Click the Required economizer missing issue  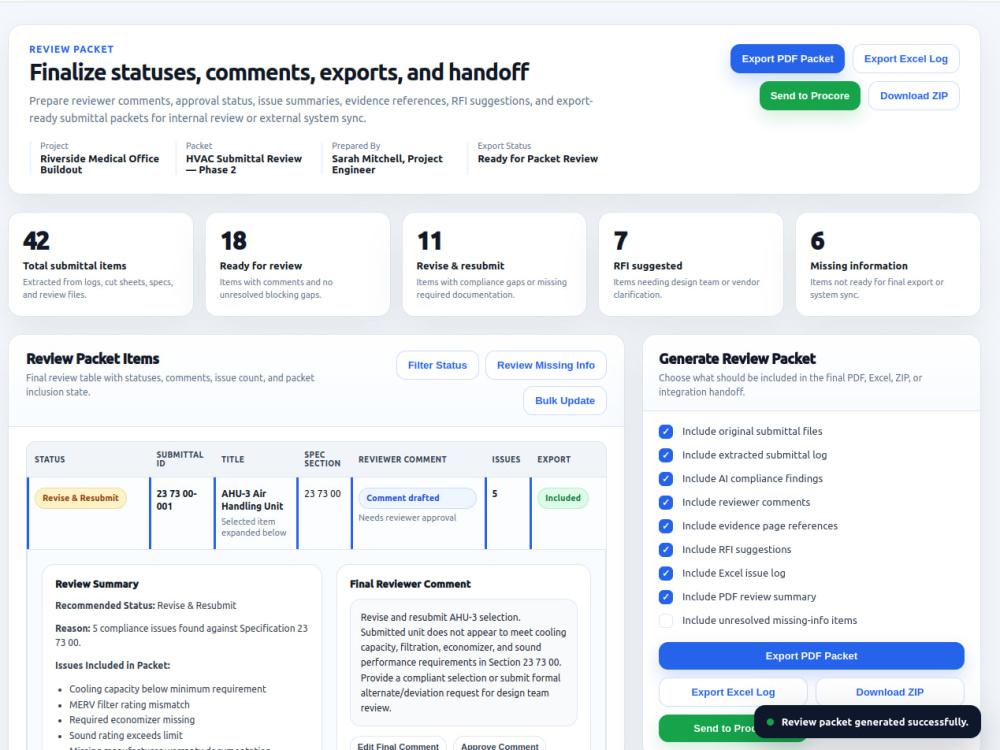[132, 720]
